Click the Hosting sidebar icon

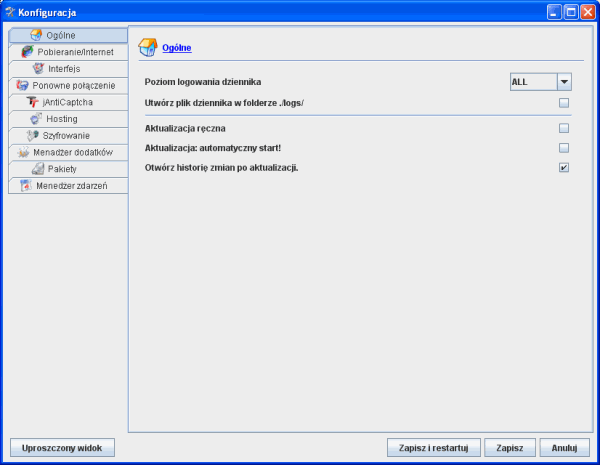pyautogui.click(x=36, y=119)
